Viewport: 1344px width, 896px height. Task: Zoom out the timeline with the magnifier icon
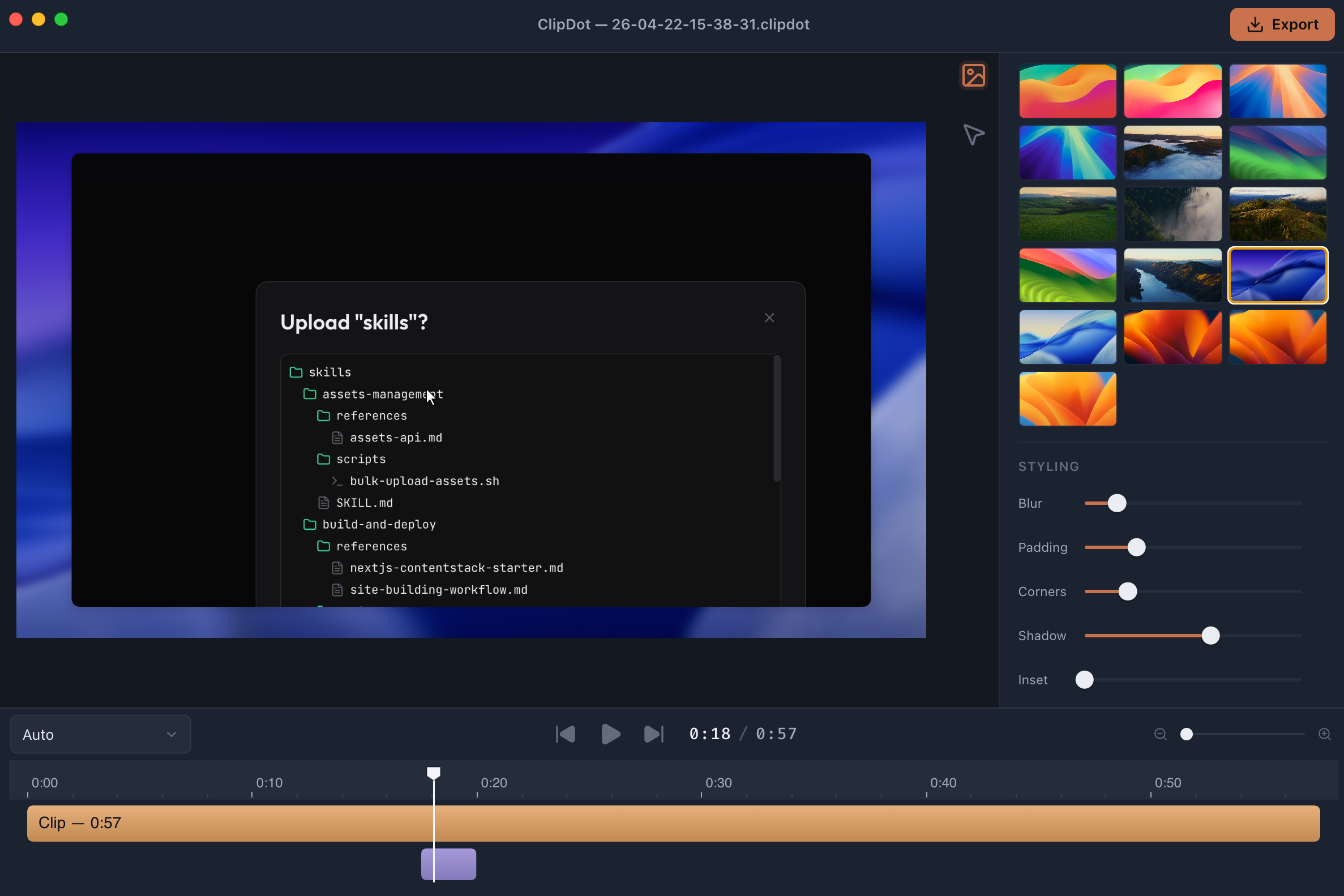(x=1160, y=734)
